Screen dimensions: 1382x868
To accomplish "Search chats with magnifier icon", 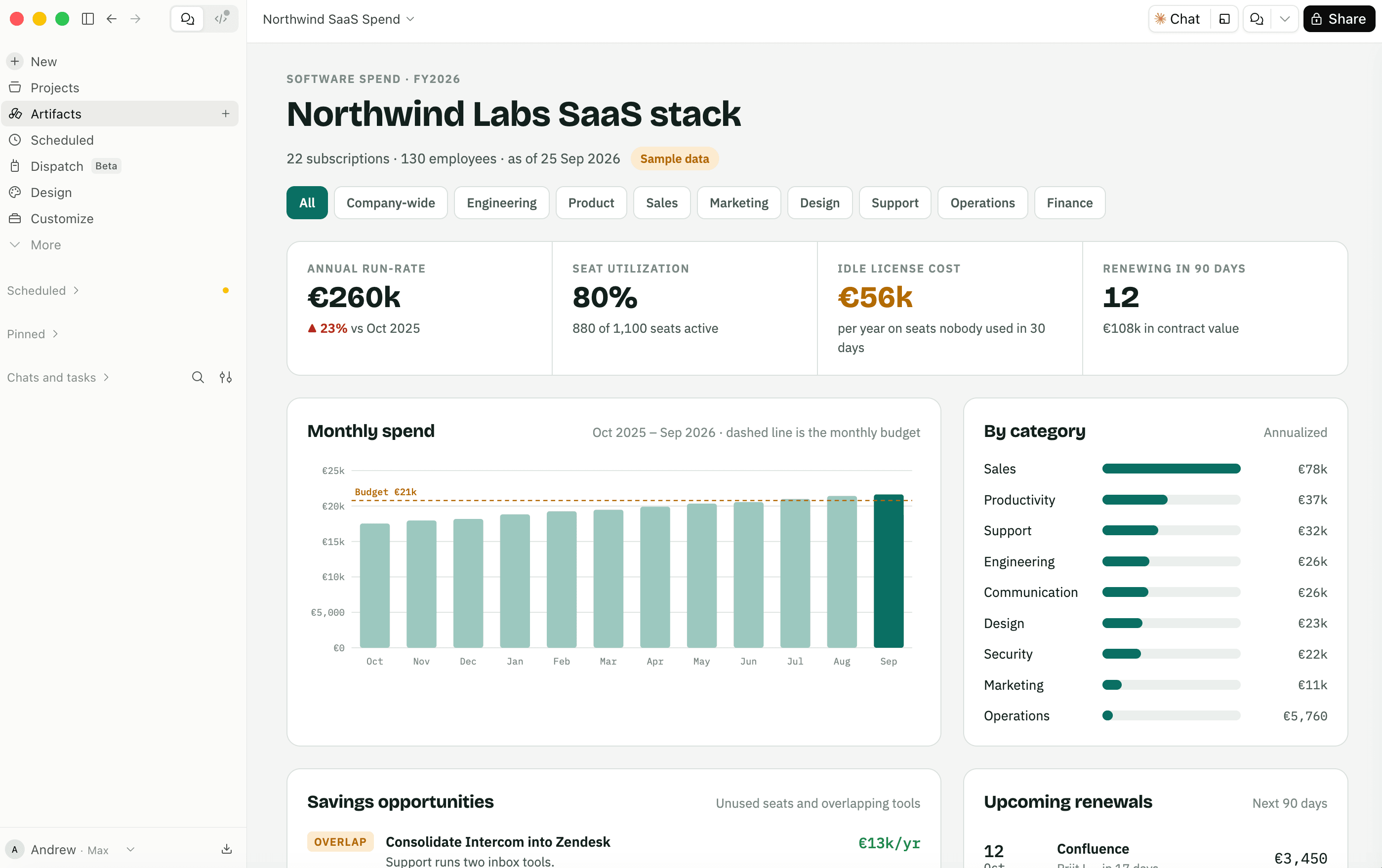I will pos(198,378).
